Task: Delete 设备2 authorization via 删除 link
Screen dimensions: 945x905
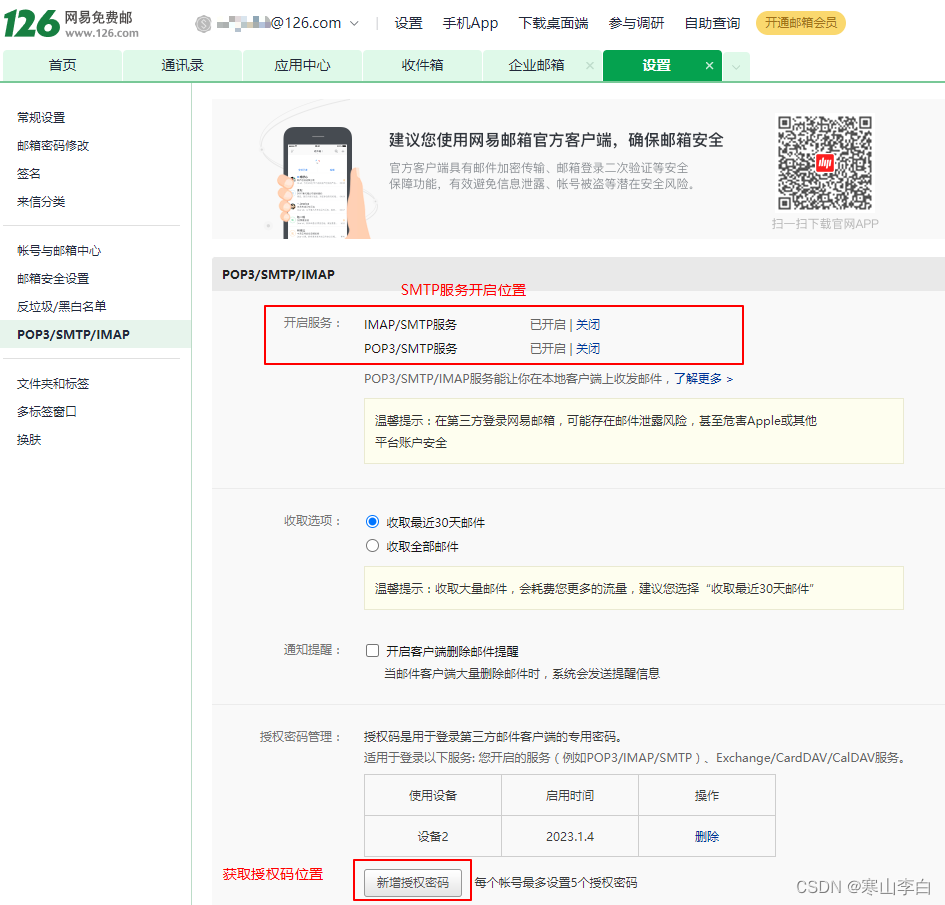Action: (x=706, y=837)
